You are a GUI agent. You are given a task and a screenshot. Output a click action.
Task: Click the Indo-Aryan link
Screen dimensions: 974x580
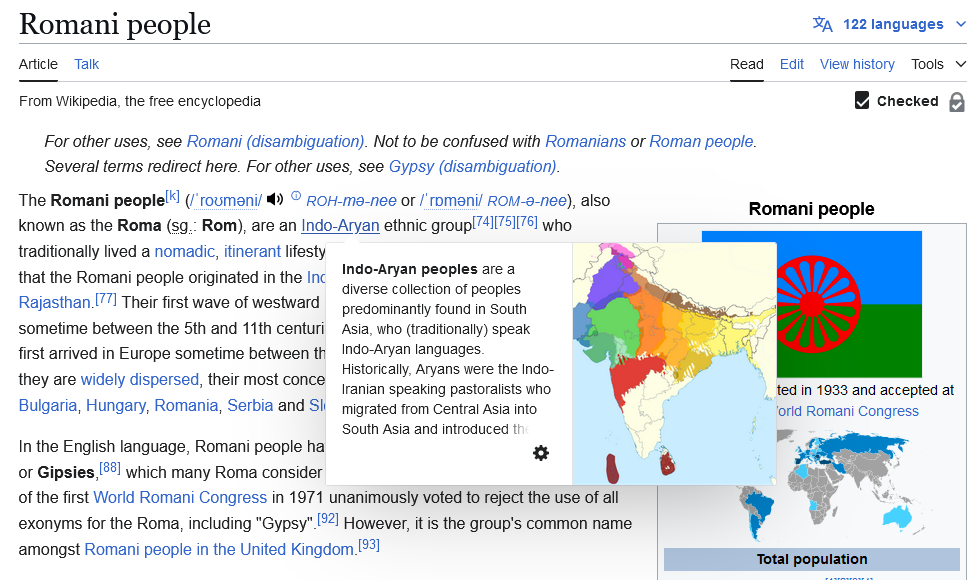tap(340, 225)
